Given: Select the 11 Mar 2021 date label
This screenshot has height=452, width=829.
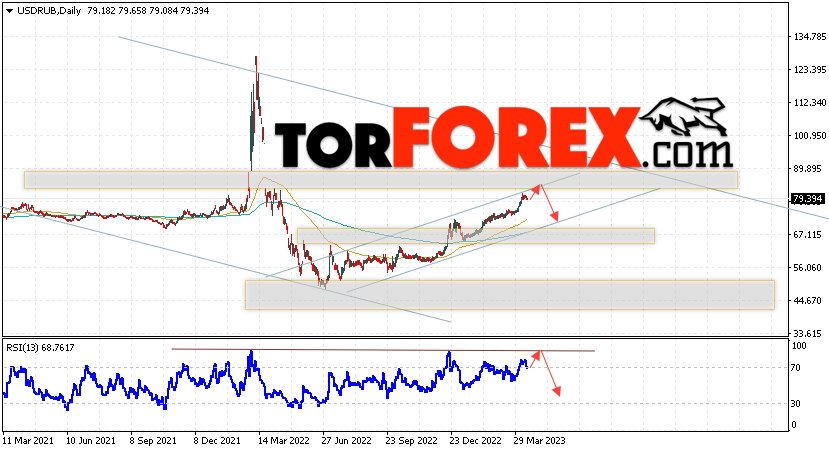Looking at the screenshot, I should (x=26, y=440).
